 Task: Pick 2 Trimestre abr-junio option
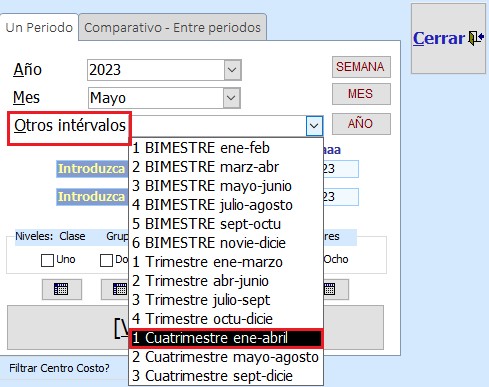[226, 281]
